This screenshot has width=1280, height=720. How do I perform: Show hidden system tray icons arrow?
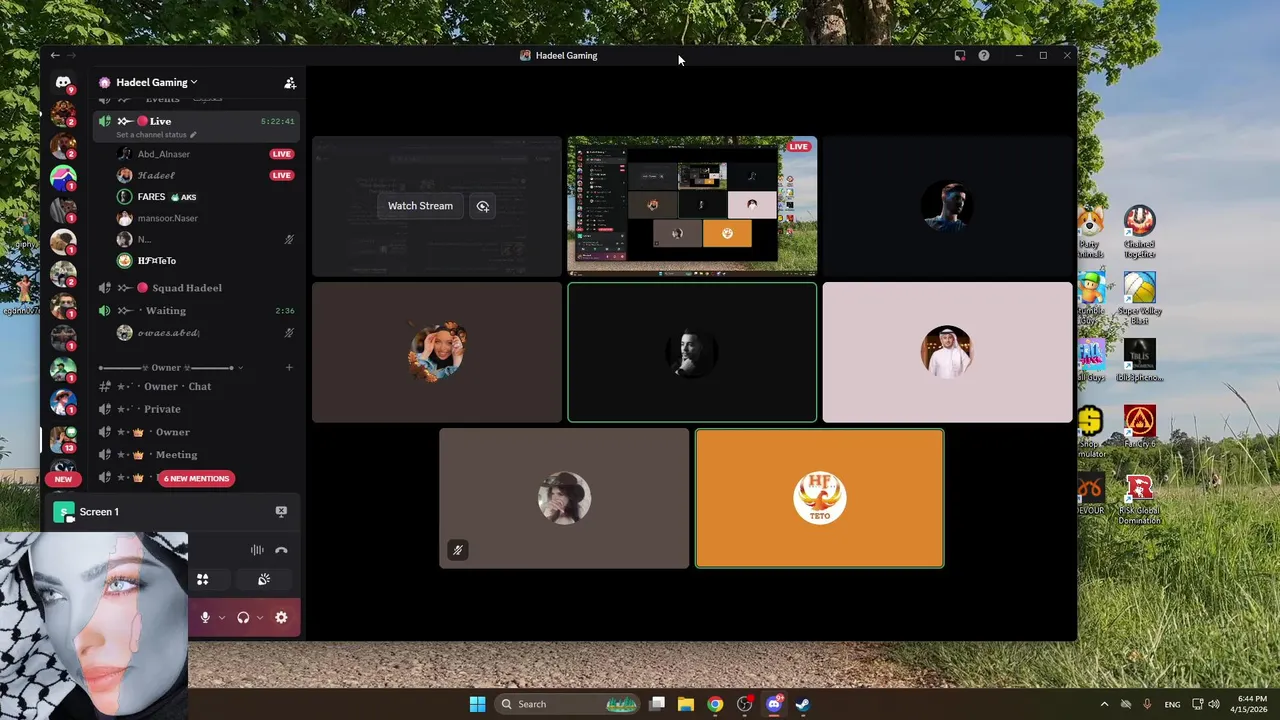tap(1104, 704)
